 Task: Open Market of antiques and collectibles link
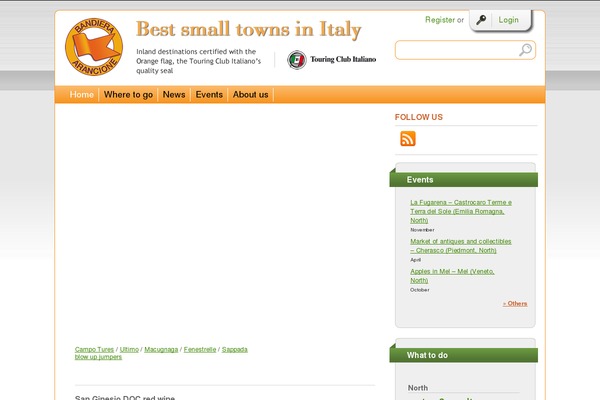[x=461, y=246]
